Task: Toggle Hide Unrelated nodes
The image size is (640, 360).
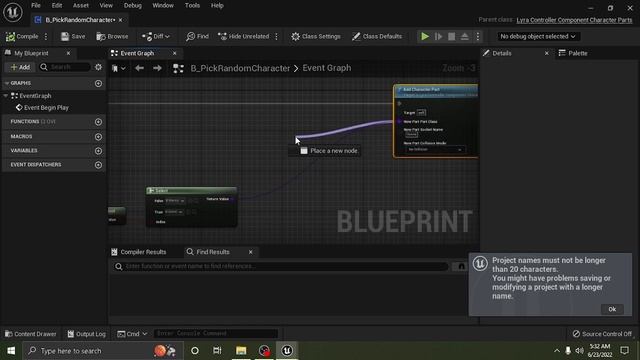Action: [x=244, y=36]
